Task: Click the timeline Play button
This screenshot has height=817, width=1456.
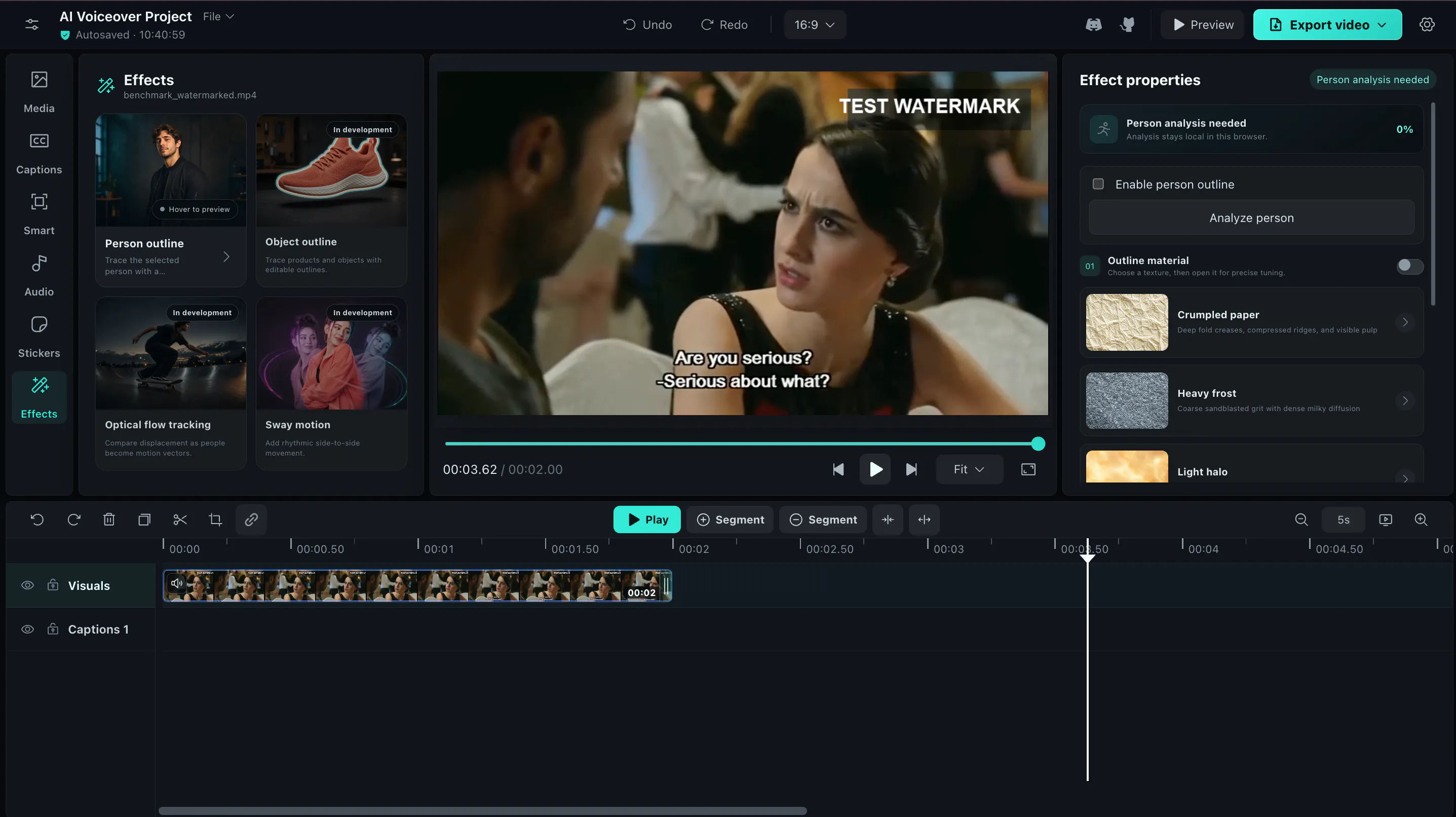Action: click(646, 519)
